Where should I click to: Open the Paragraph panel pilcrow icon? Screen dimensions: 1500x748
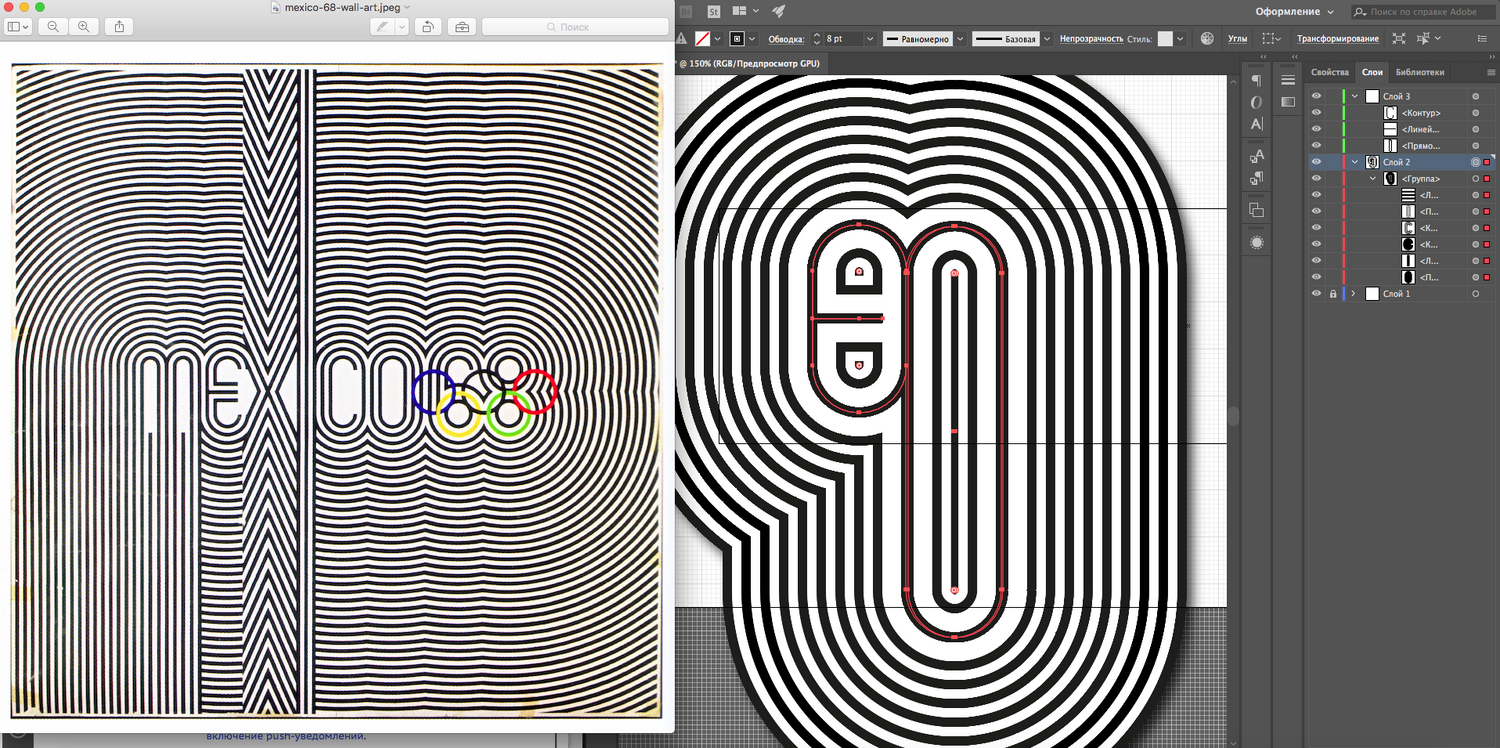pos(1257,81)
